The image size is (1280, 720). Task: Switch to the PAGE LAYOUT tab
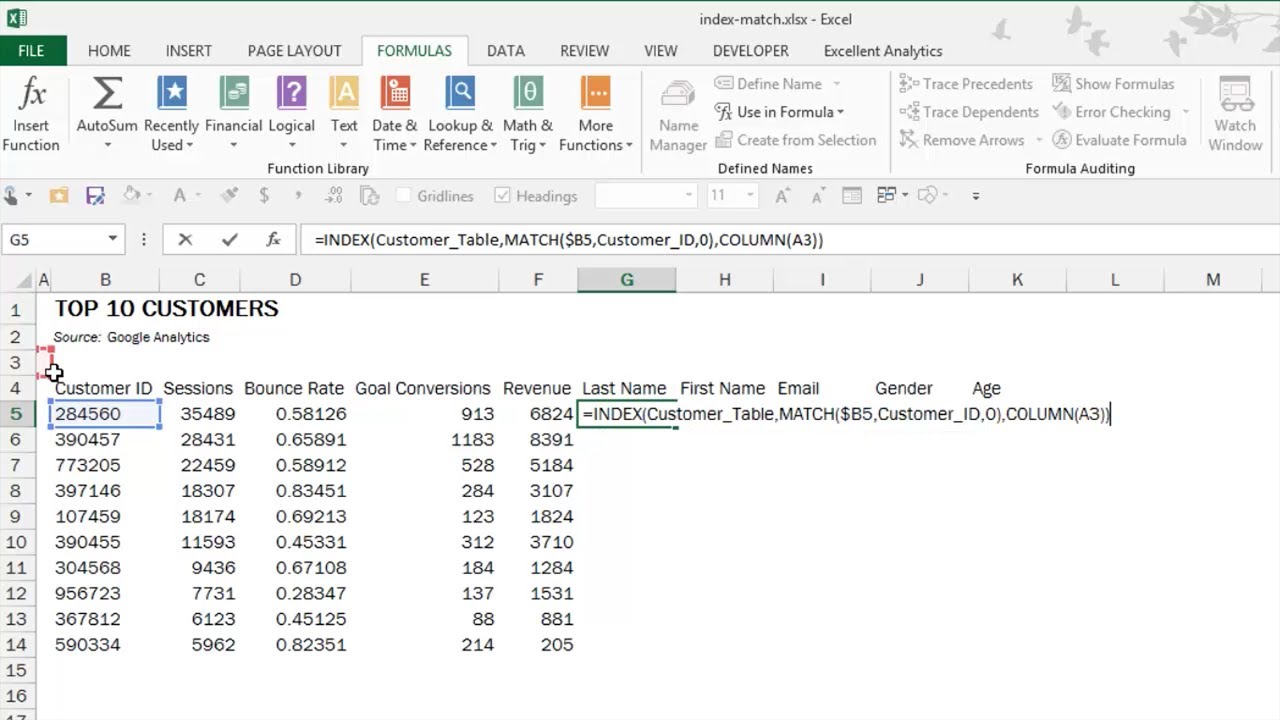[294, 51]
